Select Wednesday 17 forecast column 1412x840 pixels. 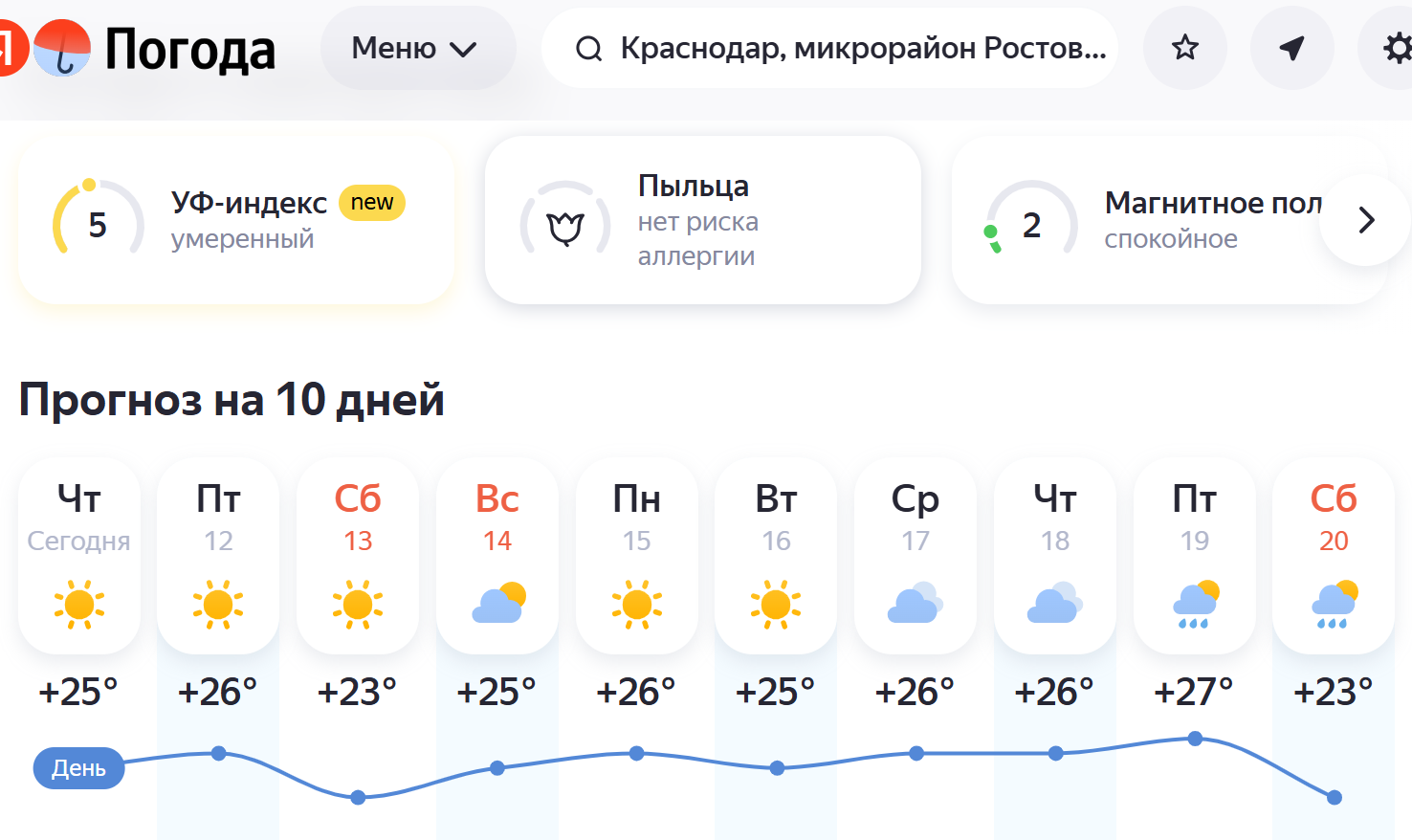click(916, 556)
